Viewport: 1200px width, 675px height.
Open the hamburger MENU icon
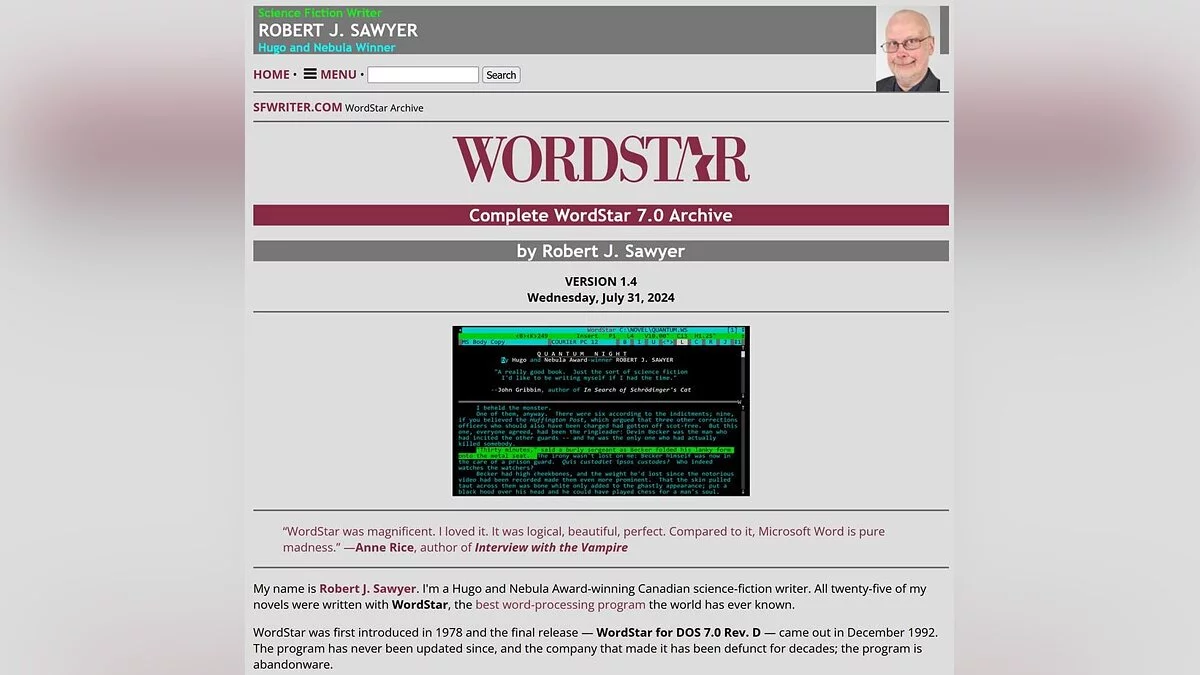pos(310,74)
